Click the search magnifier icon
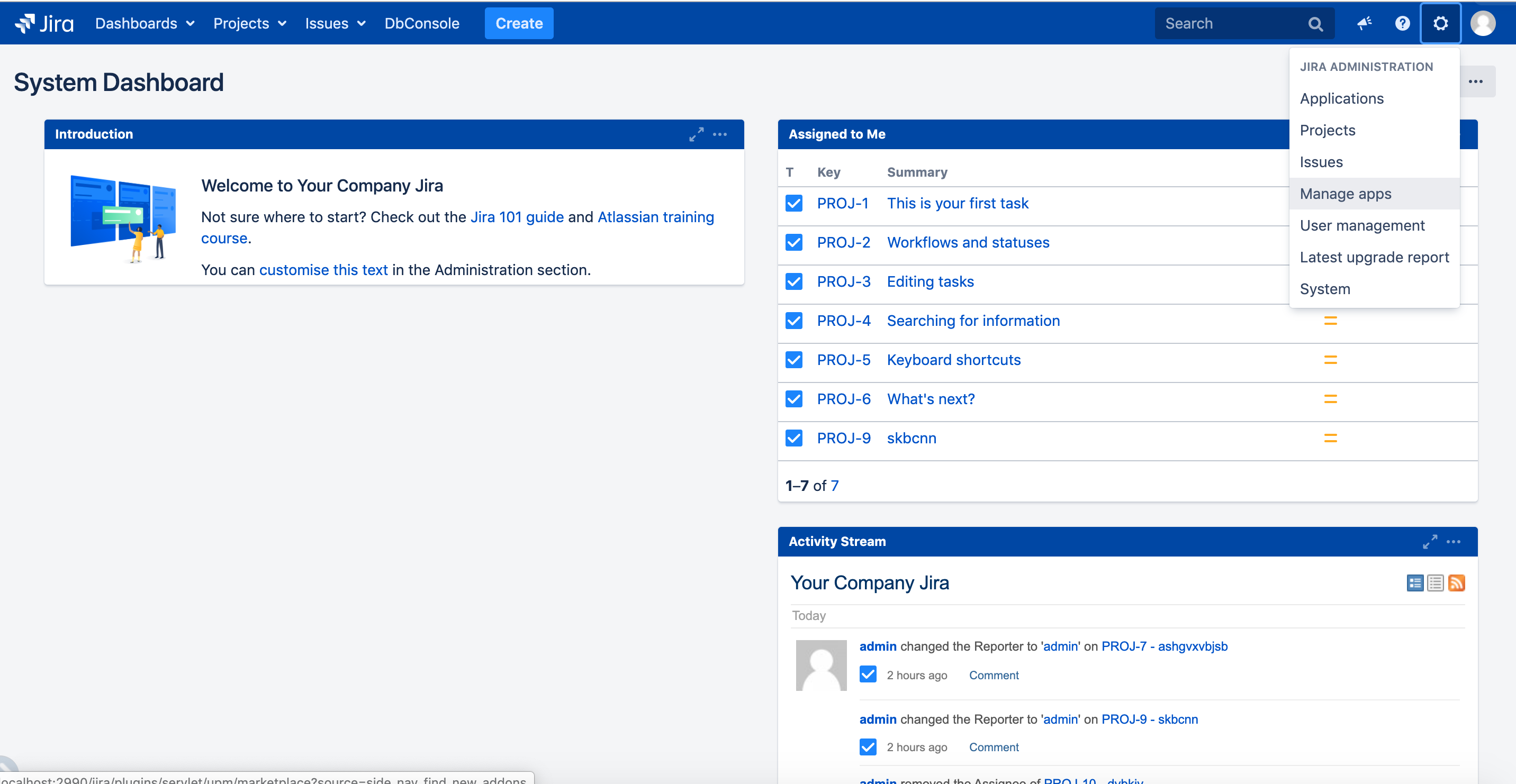This screenshot has height=784, width=1516. coord(1315,23)
